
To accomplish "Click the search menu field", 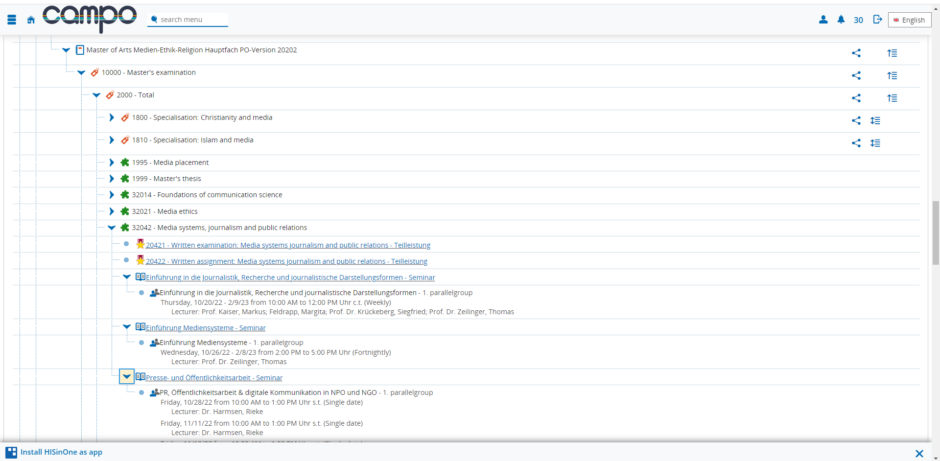I will click(192, 20).
